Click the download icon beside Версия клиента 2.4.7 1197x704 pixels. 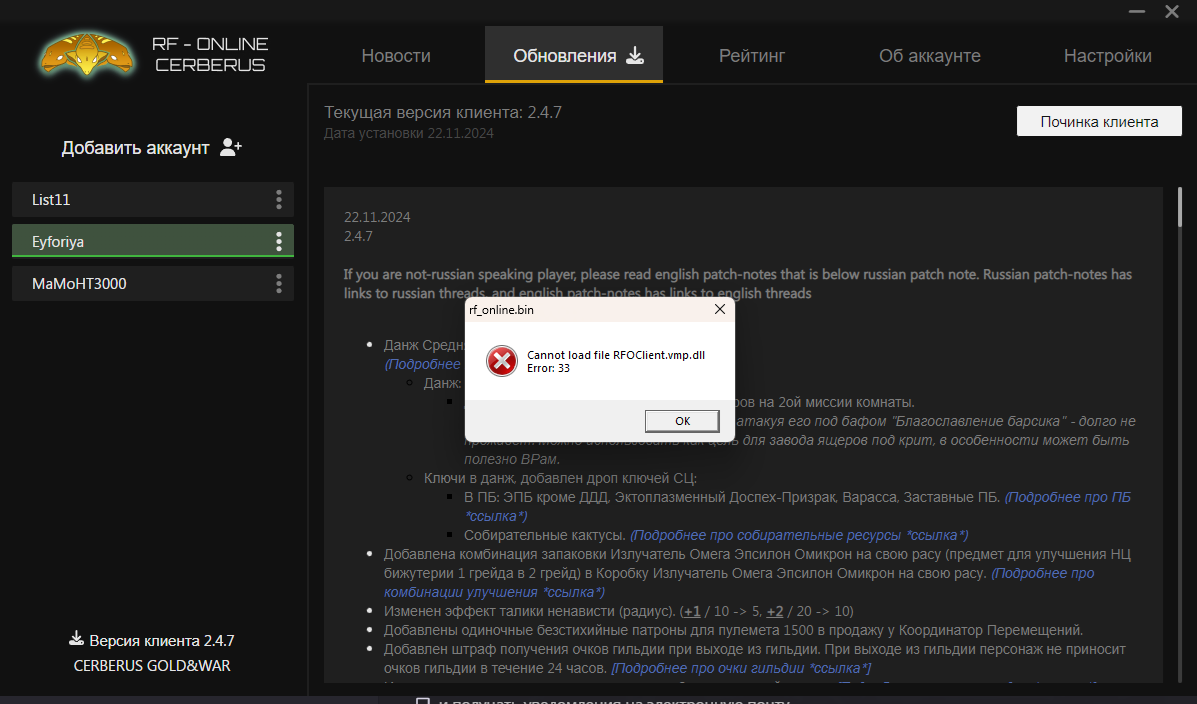tap(76, 638)
